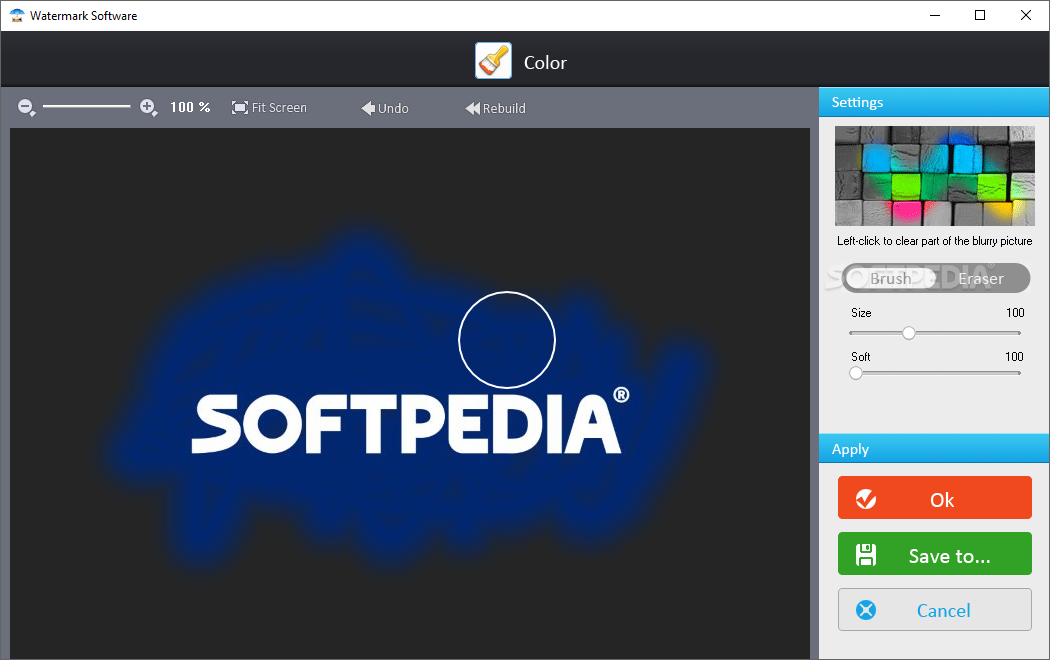The height and width of the screenshot is (660, 1050).
Task: Click the Soft slider handle
Action: click(856, 374)
